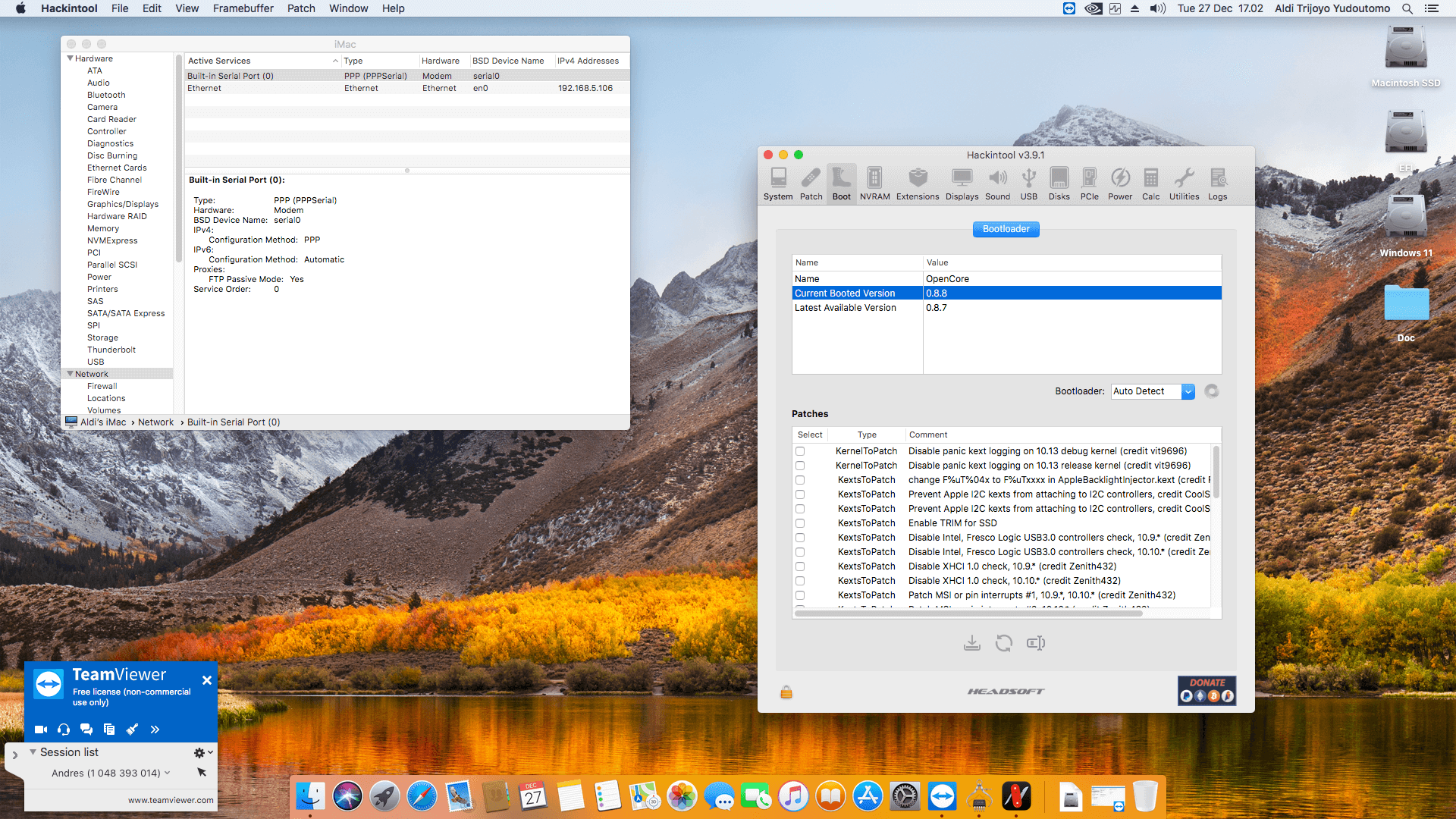1456x819 pixels.
Task: Enable the 'Enable TRIM for SSD' patch checkbox
Action: 800,523
